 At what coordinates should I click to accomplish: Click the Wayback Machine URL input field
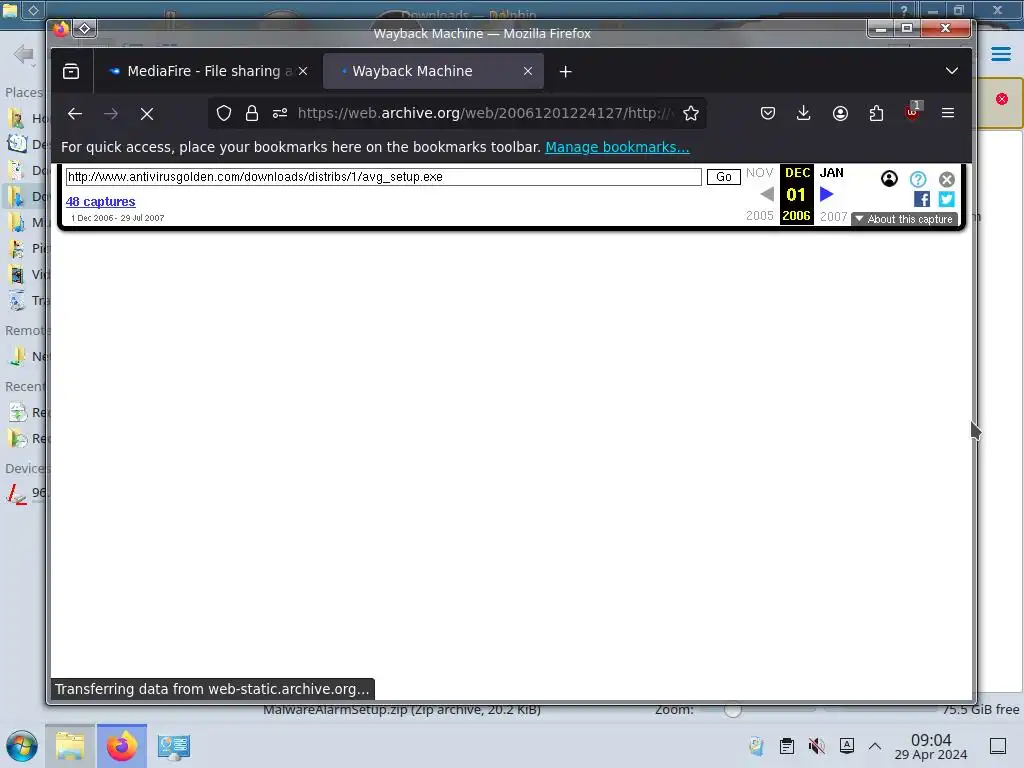383,177
